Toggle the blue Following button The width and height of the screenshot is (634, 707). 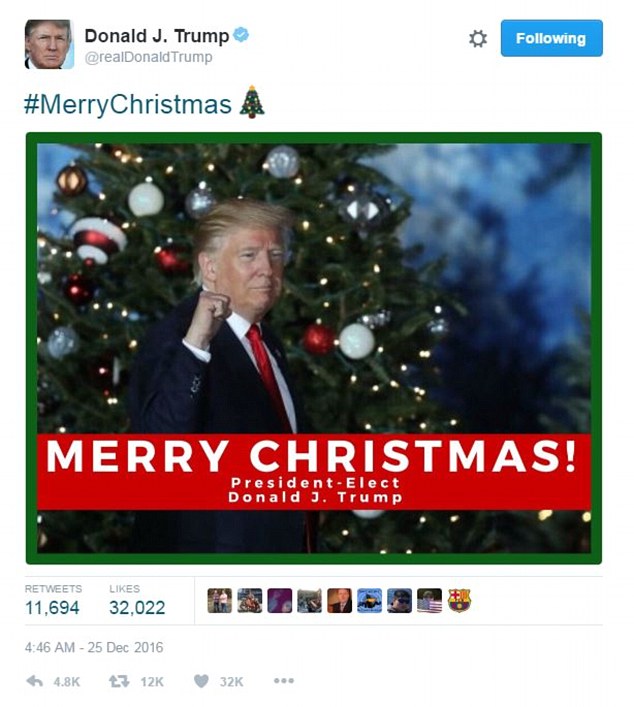click(x=551, y=38)
